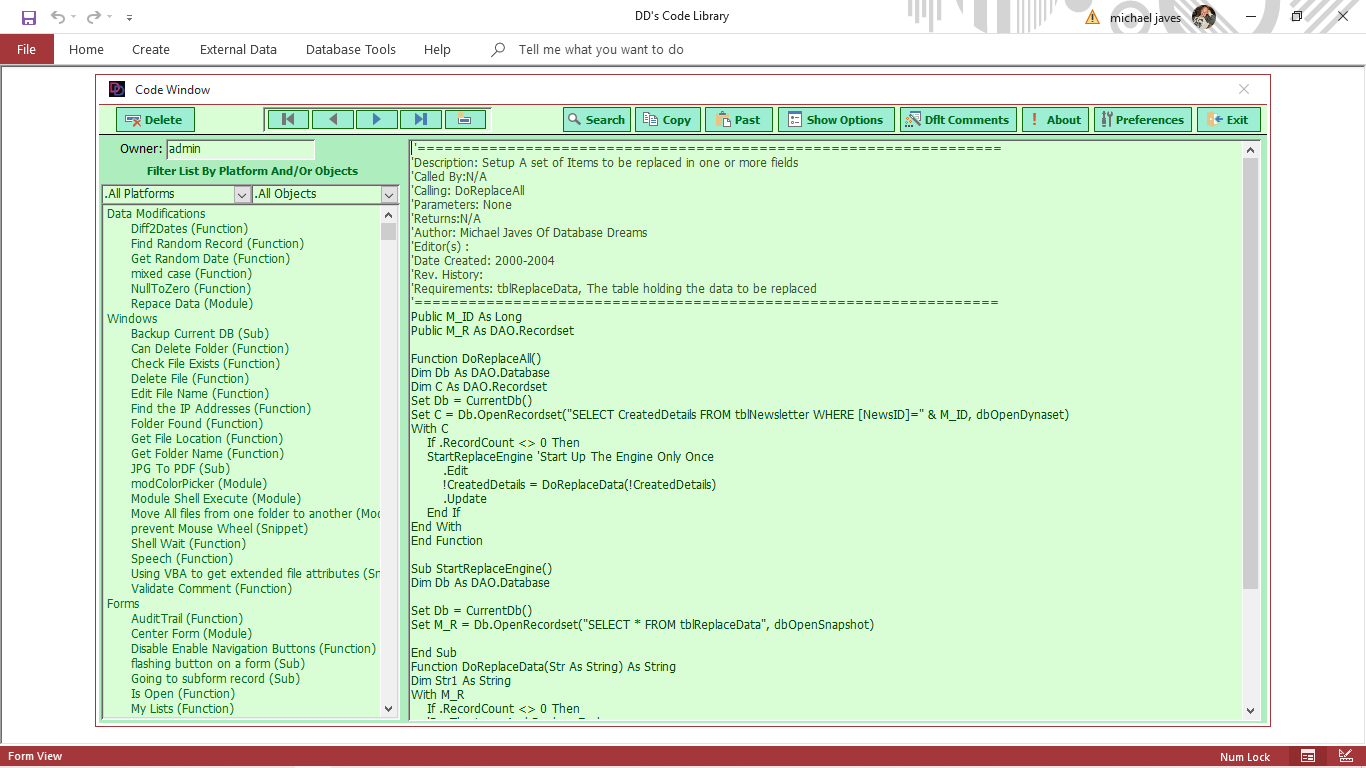Image resolution: width=1366 pixels, height=768 pixels.
Task: Click the new record icon button
Action: pyautogui.click(x=465, y=120)
